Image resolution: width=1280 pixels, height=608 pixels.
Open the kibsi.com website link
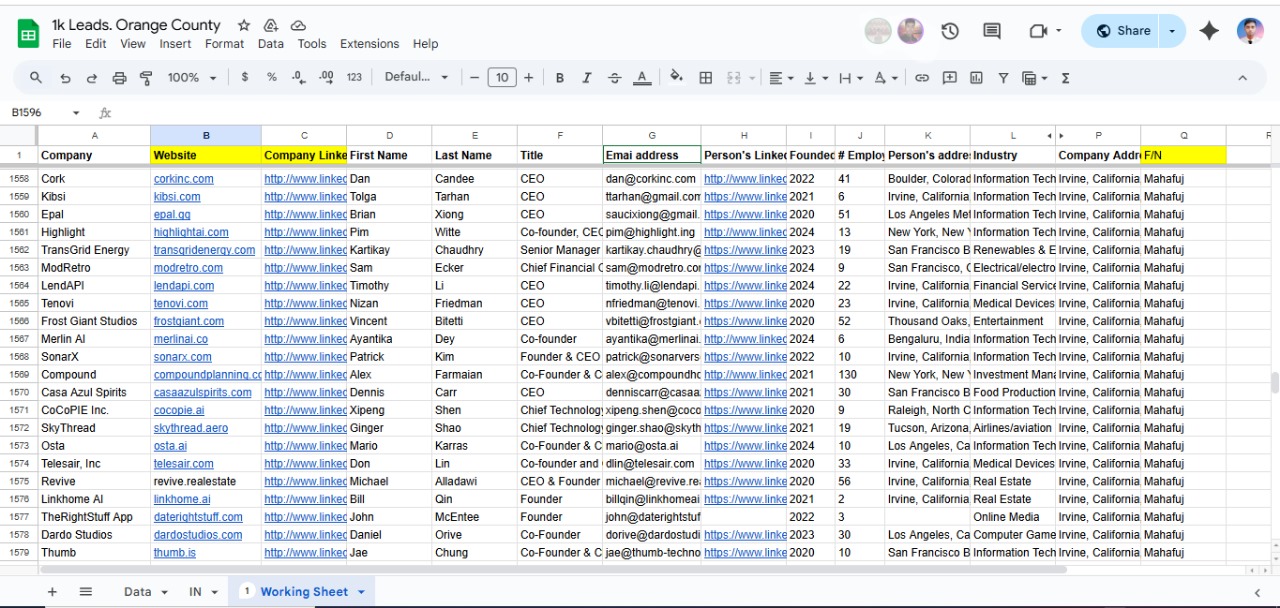click(x=177, y=197)
